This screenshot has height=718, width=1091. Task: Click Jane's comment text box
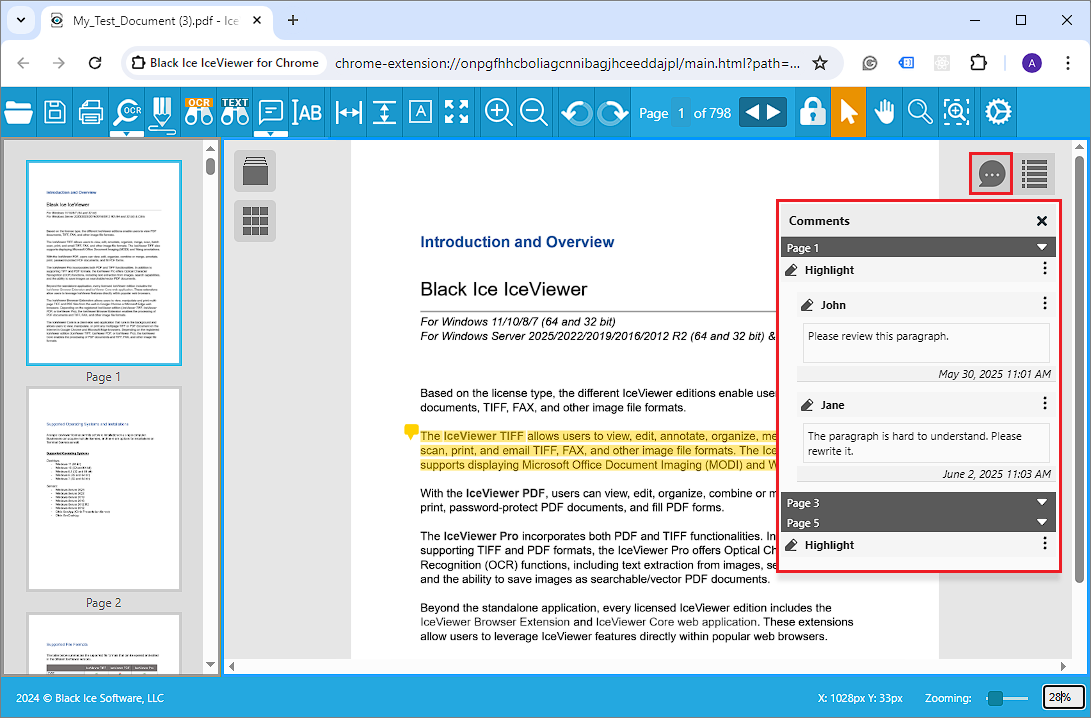(x=926, y=442)
